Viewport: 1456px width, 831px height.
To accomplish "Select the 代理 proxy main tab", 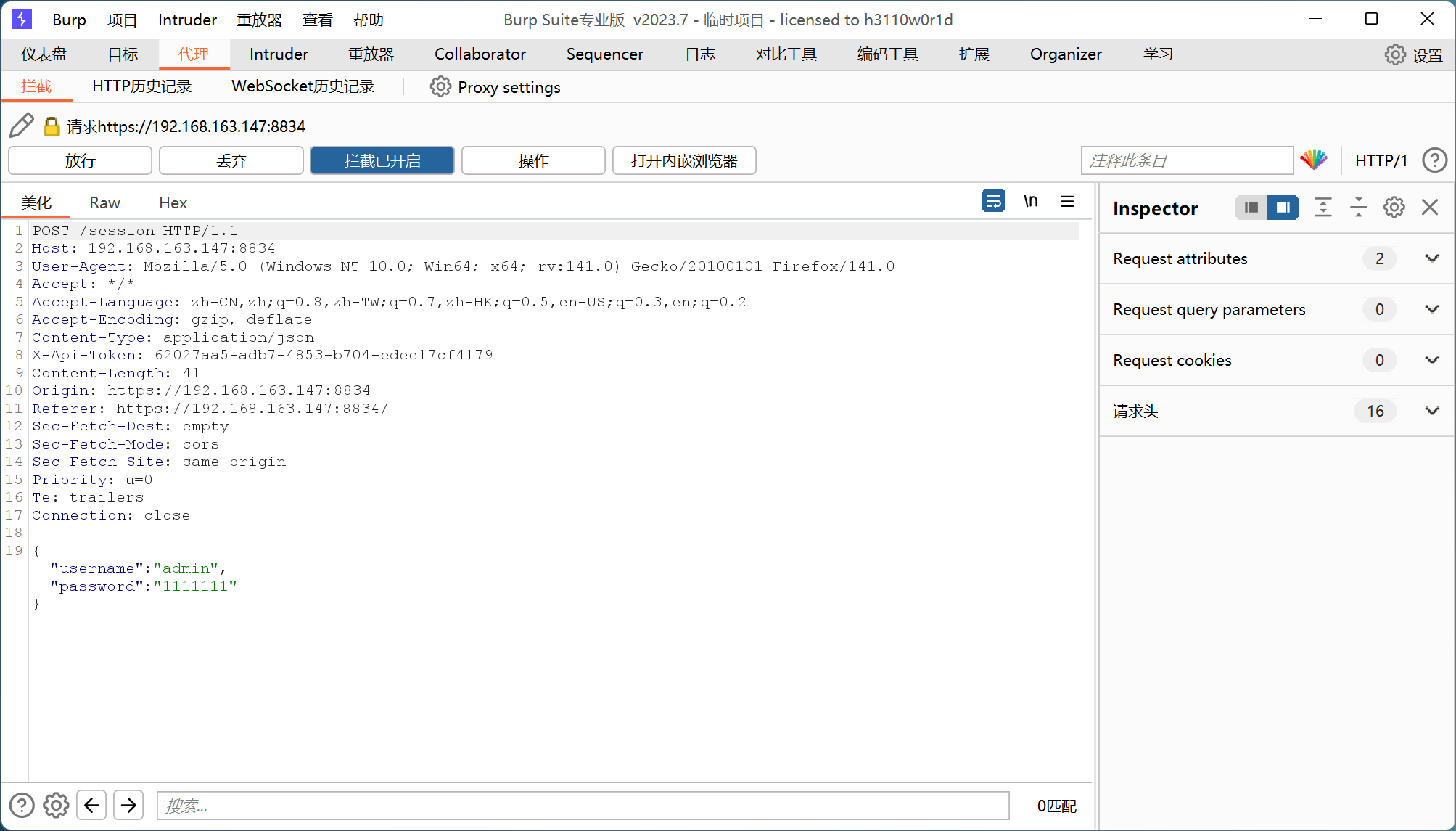I will tap(193, 54).
